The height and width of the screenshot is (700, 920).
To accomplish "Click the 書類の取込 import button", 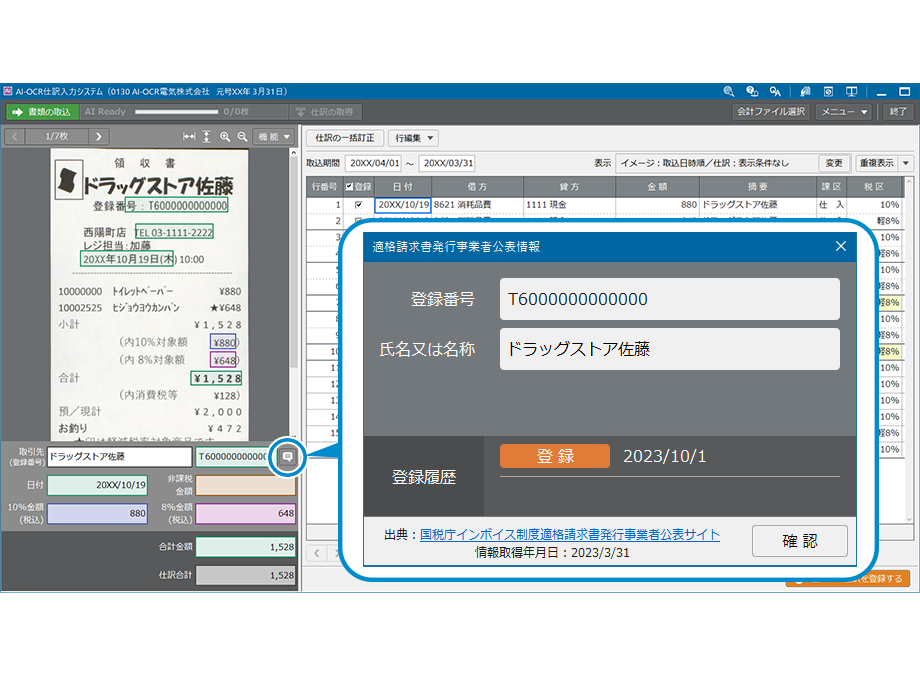I will (42, 111).
